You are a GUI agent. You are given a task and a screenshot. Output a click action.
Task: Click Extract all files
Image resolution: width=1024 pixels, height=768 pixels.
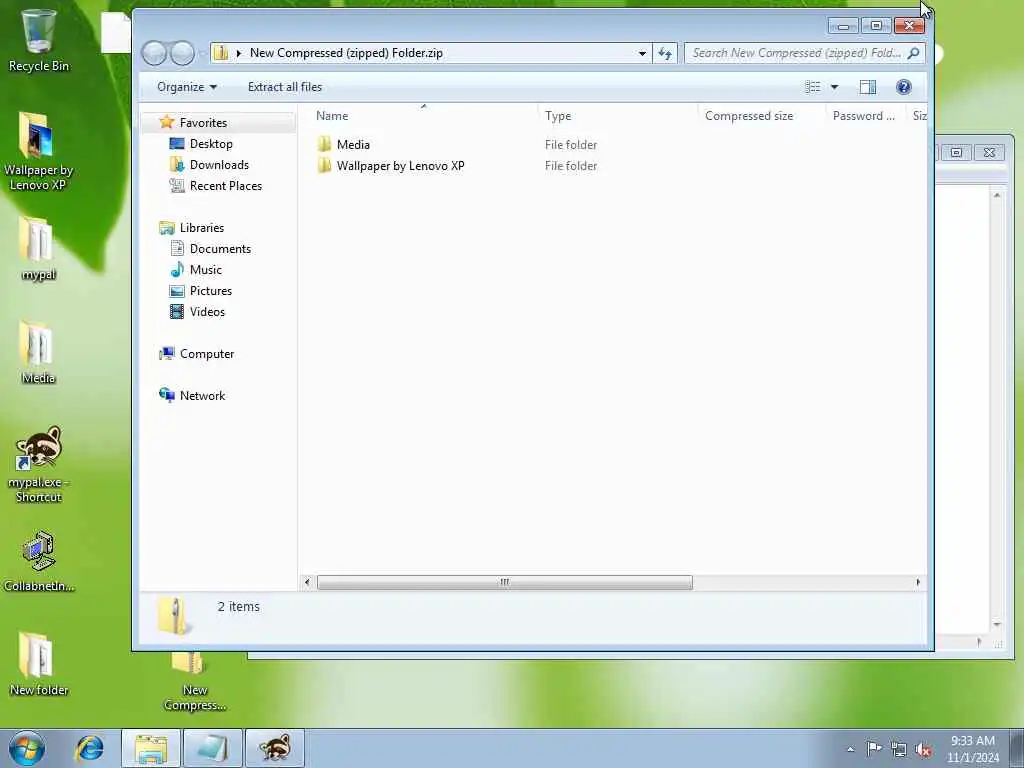point(285,87)
